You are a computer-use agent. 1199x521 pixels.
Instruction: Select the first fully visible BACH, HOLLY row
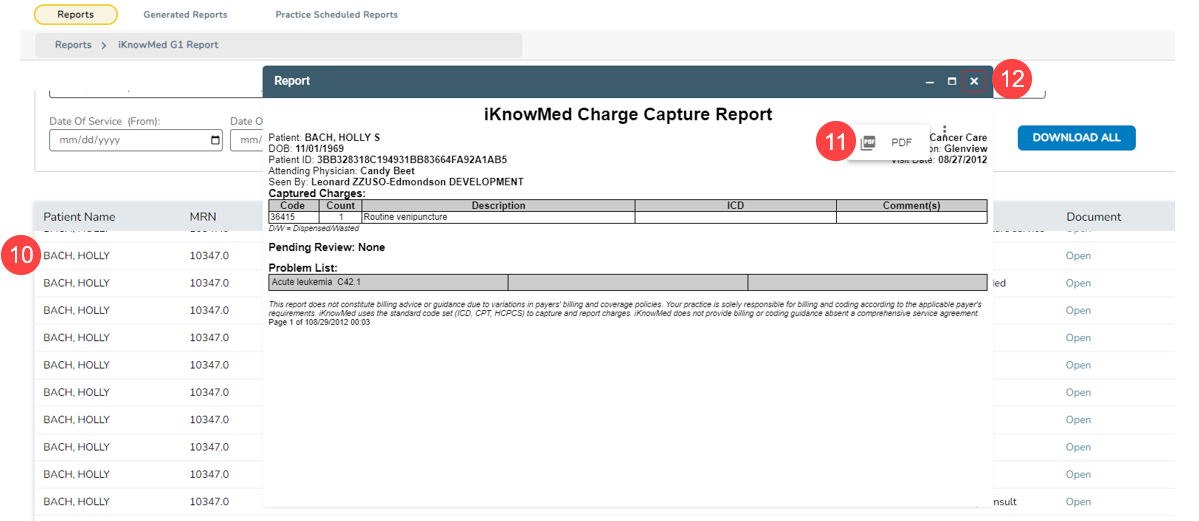click(x=77, y=256)
